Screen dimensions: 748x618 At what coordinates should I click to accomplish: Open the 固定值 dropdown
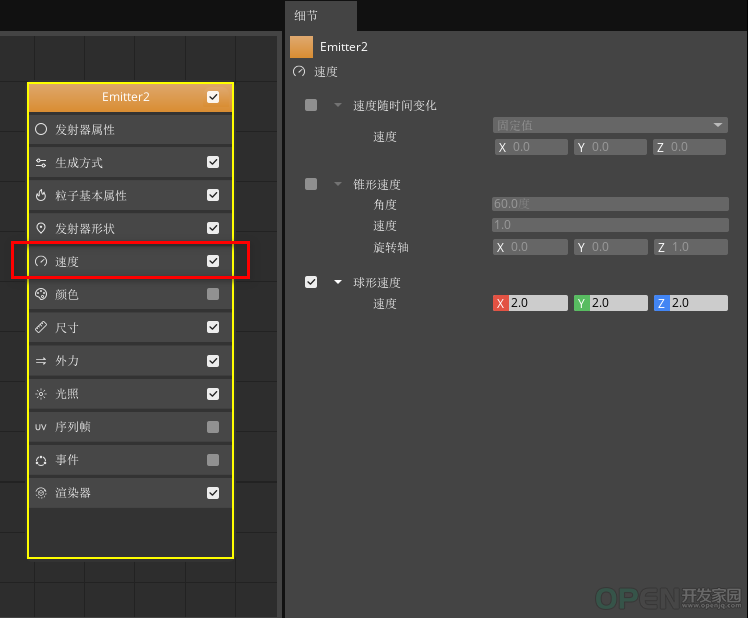coord(610,125)
